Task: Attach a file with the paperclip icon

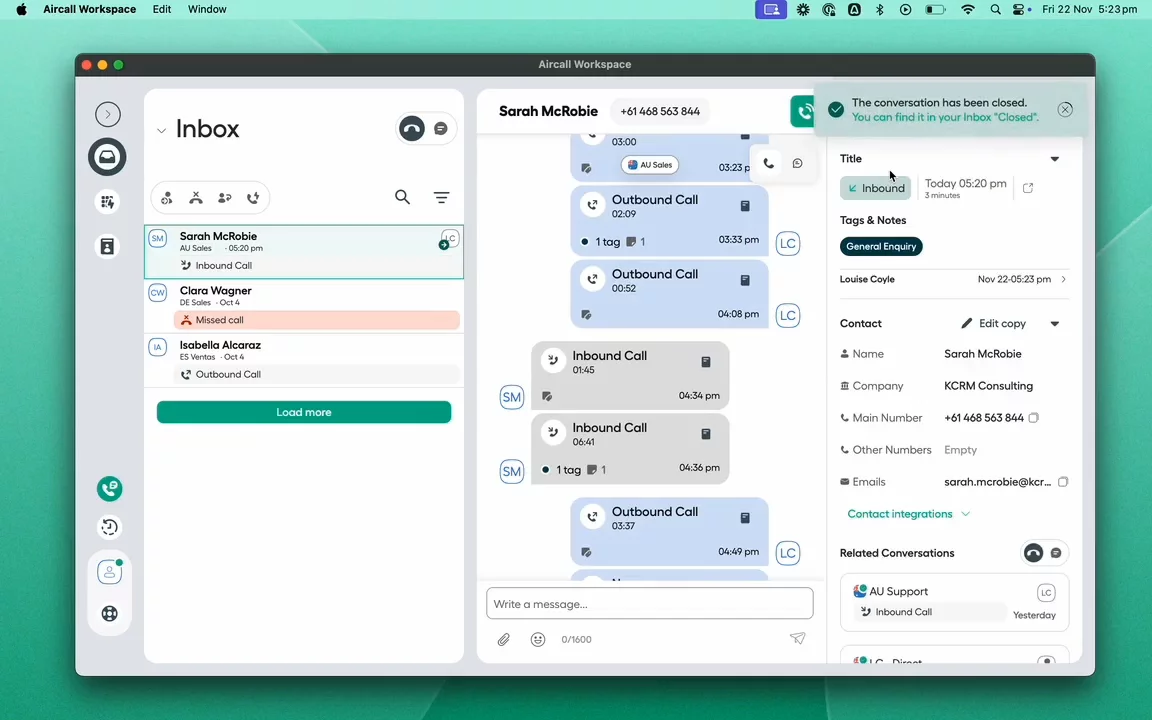Action: pyautogui.click(x=504, y=639)
